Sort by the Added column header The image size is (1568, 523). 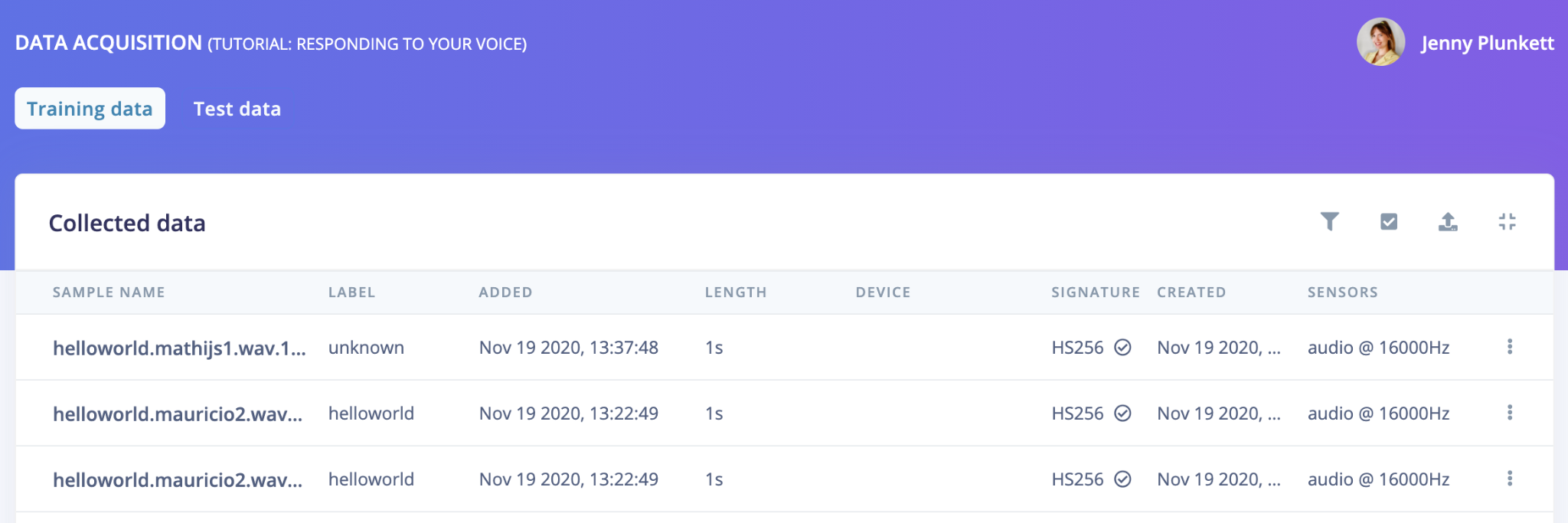pyautogui.click(x=505, y=293)
